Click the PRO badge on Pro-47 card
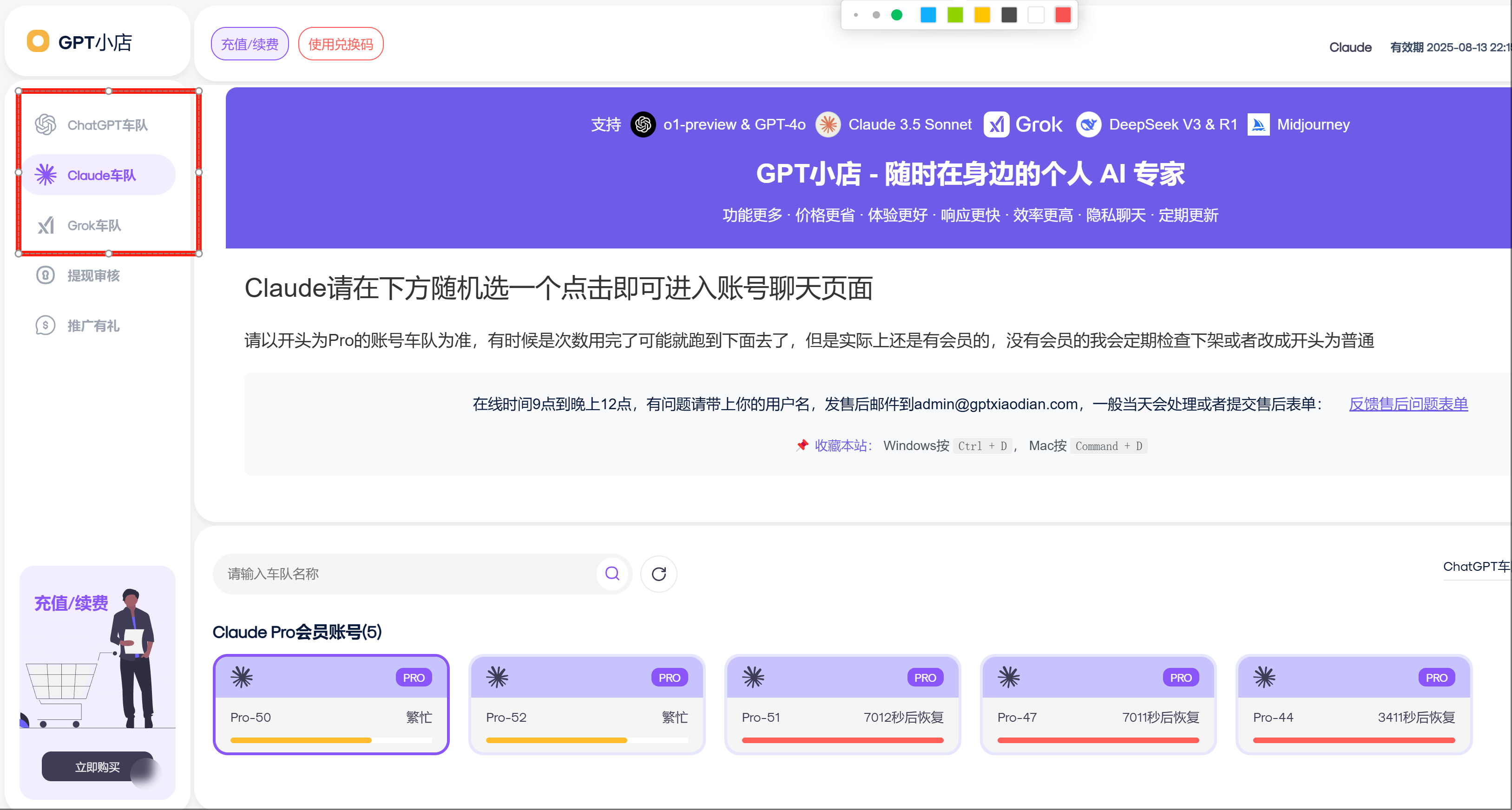 tap(1181, 678)
